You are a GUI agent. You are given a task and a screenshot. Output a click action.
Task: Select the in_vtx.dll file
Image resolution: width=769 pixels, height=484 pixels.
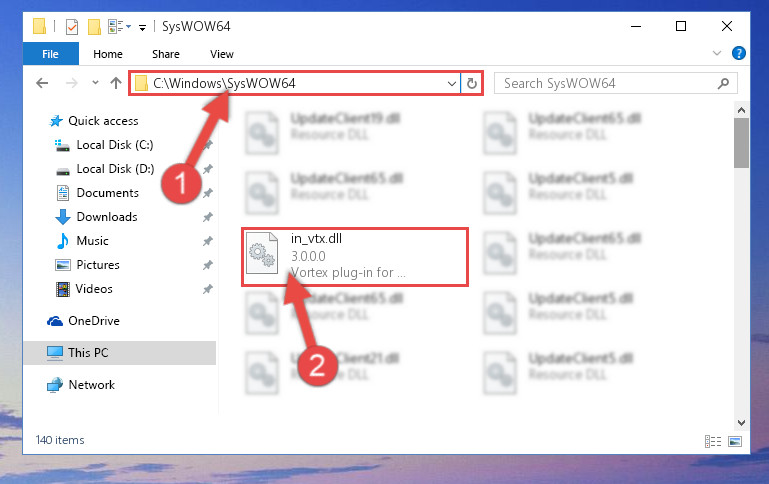pos(355,256)
